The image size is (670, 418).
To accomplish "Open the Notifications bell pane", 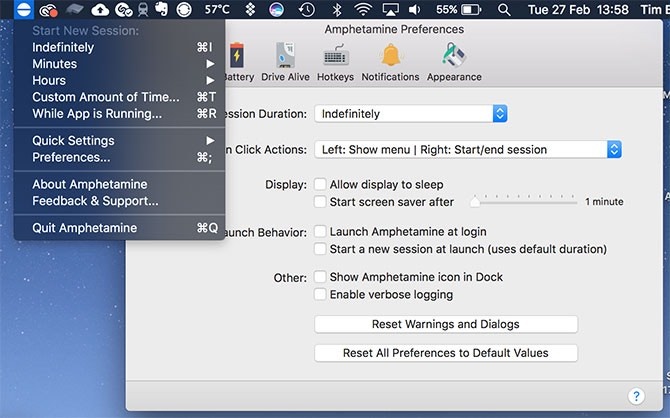I will tap(390, 60).
